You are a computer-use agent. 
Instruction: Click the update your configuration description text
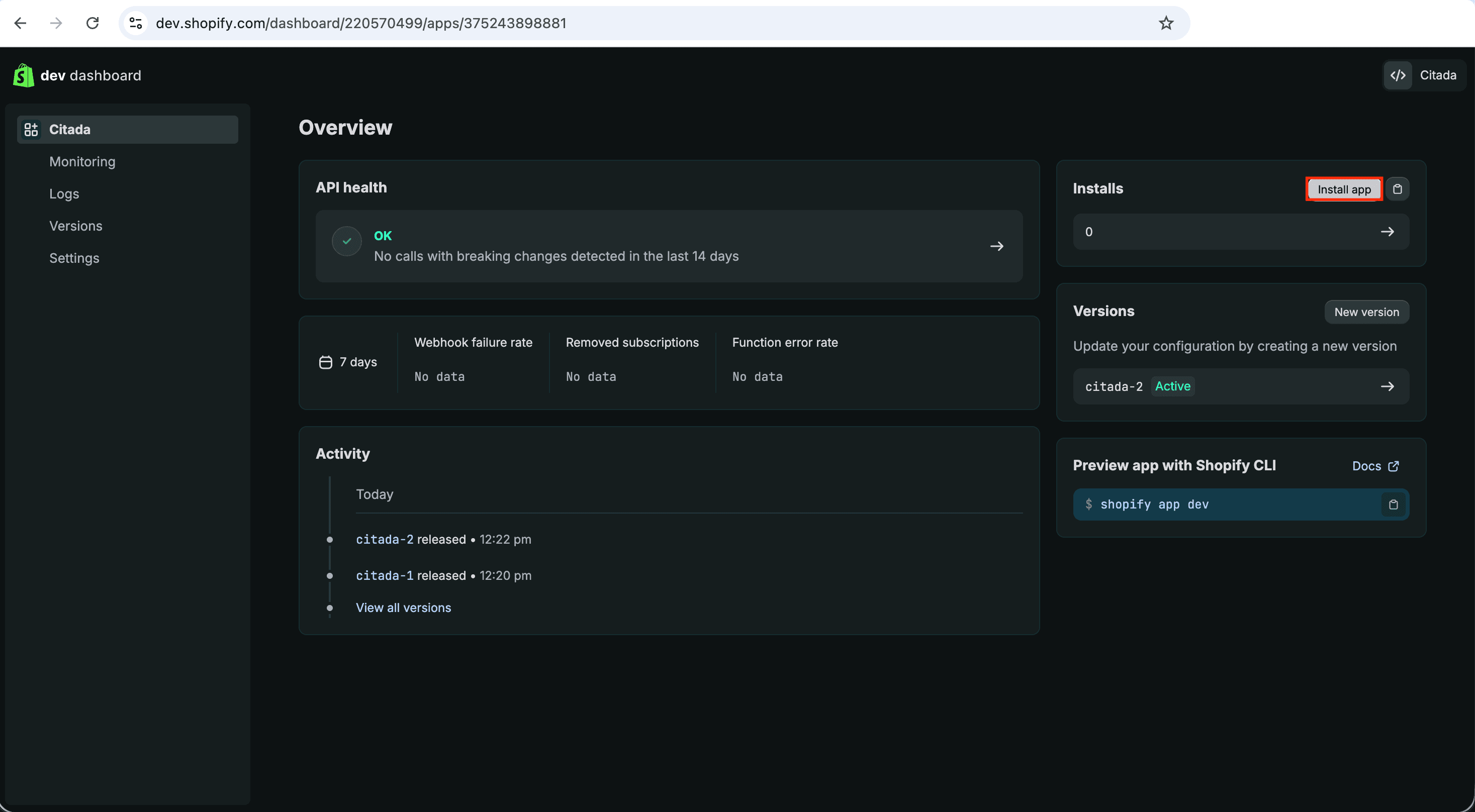pos(1235,346)
